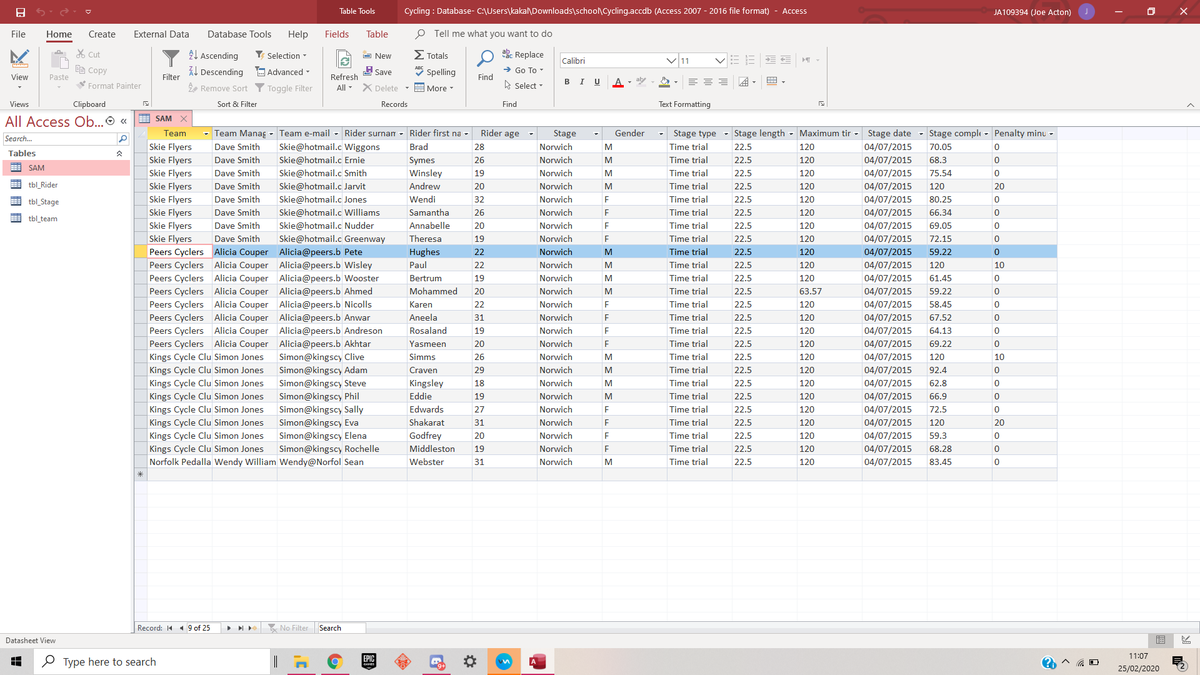Image resolution: width=1200 pixels, height=675 pixels.
Task: Create a New record
Action: [x=377, y=56]
